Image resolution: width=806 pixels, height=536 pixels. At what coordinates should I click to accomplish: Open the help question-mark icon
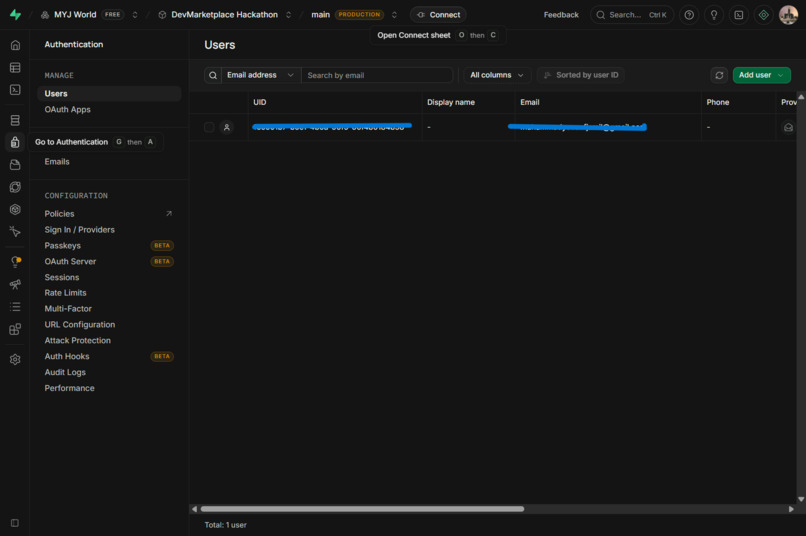click(689, 15)
